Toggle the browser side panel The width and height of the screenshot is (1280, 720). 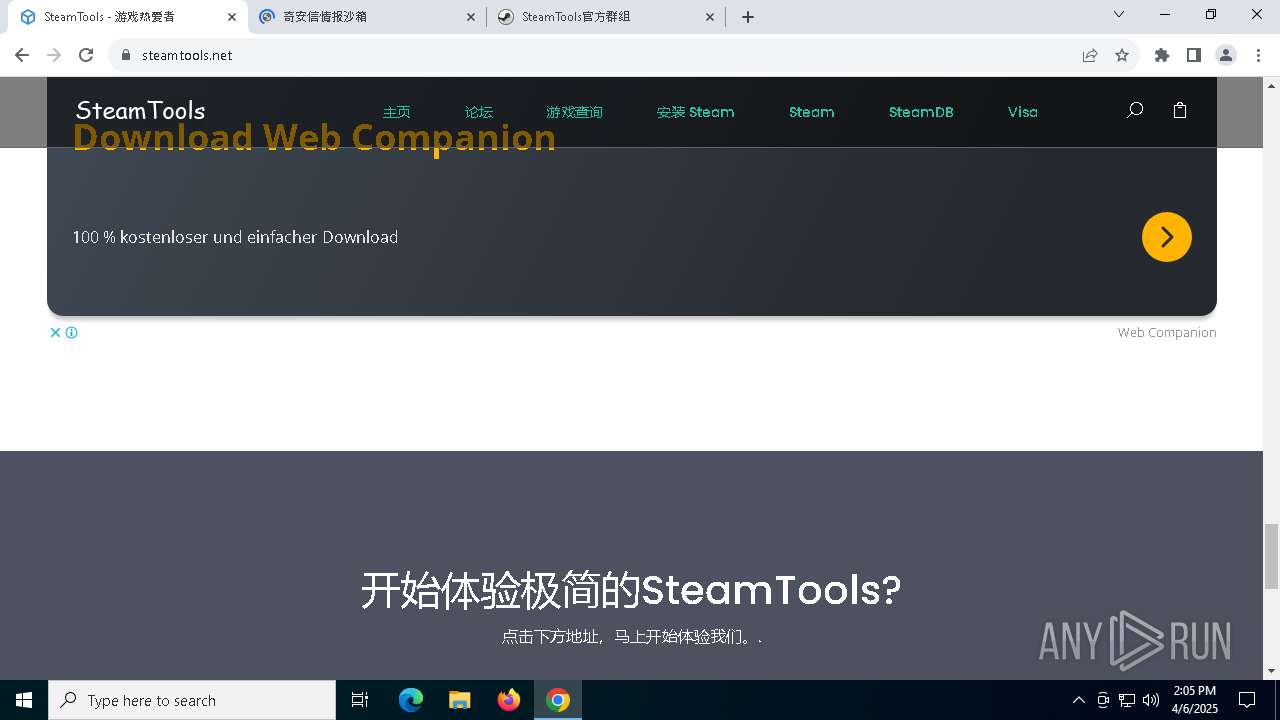tap(1194, 55)
